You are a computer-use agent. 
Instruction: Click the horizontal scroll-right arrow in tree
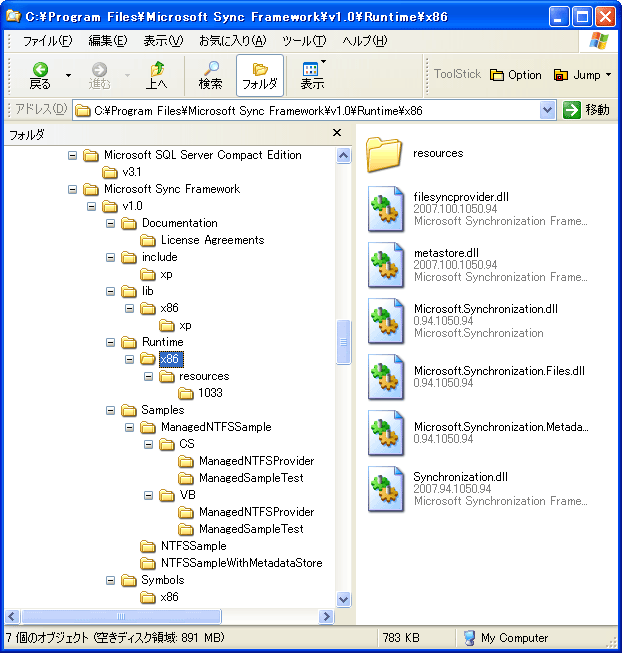326,616
